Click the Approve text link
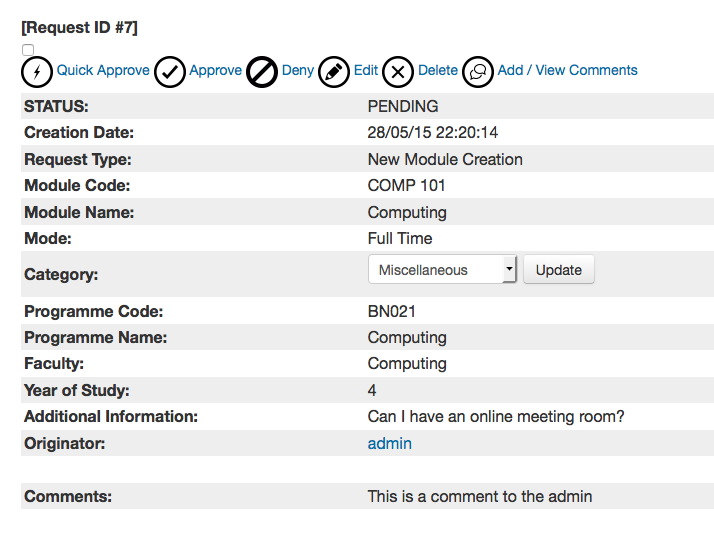The width and height of the screenshot is (714, 533). pos(215,71)
